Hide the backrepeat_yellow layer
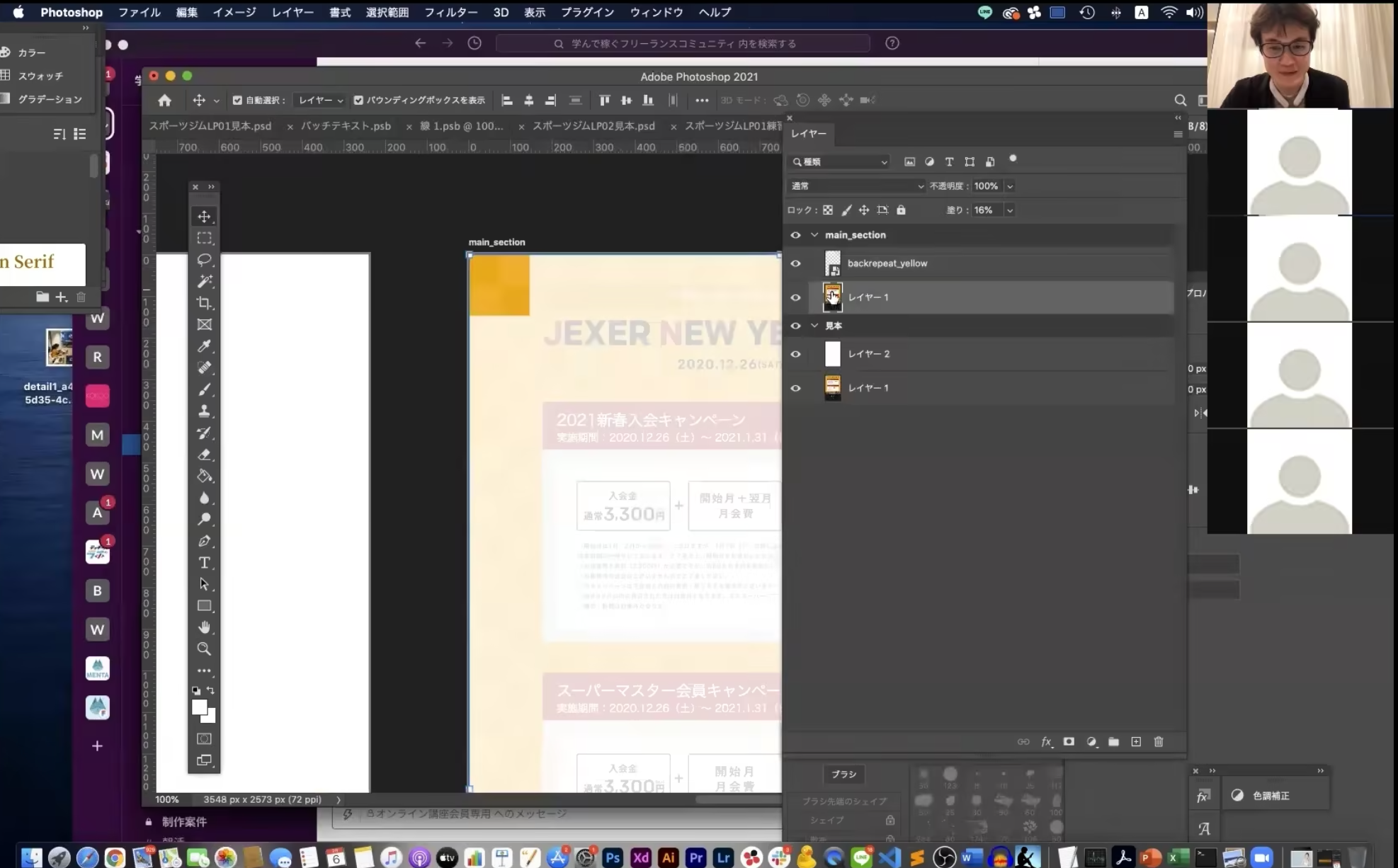Viewport: 1398px width, 868px height. [x=795, y=263]
